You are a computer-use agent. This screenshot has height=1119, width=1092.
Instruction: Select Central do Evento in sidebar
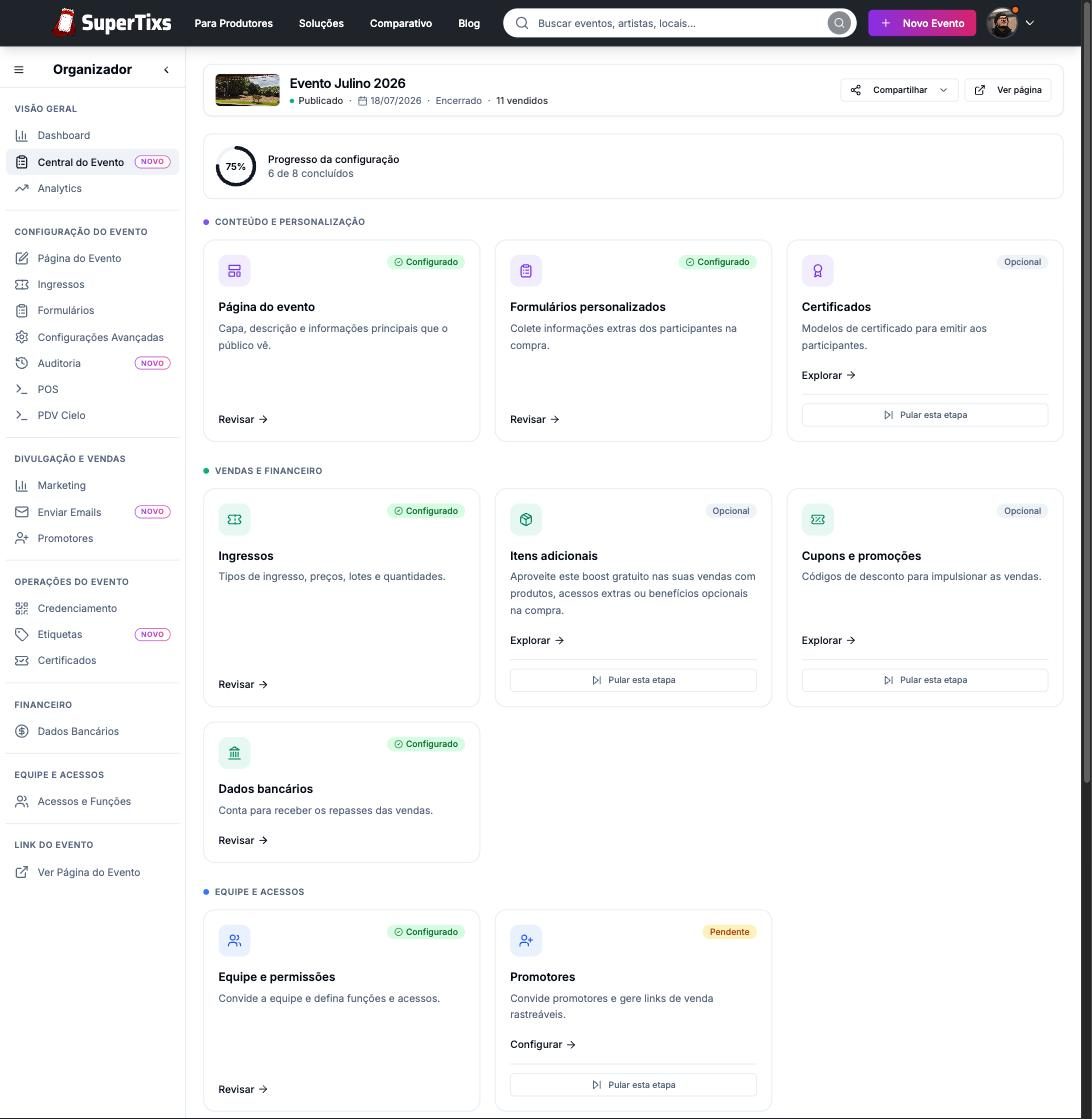pos(92,162)
